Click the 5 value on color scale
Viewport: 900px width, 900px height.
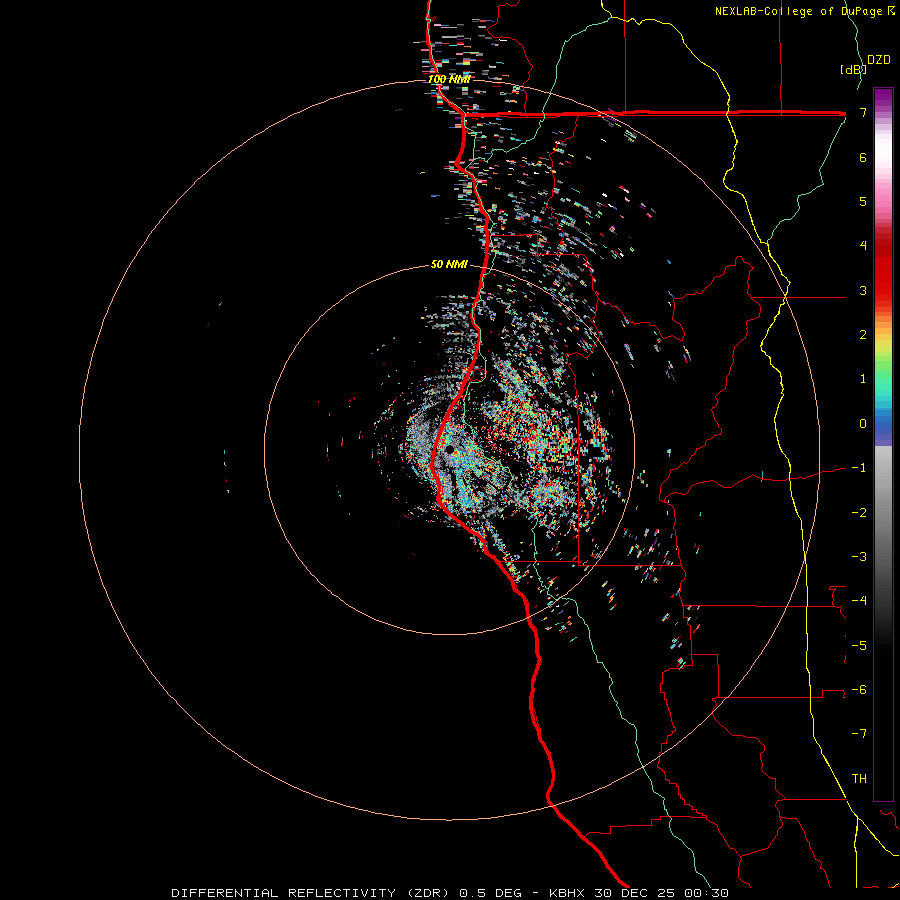(x=863, y=201)
